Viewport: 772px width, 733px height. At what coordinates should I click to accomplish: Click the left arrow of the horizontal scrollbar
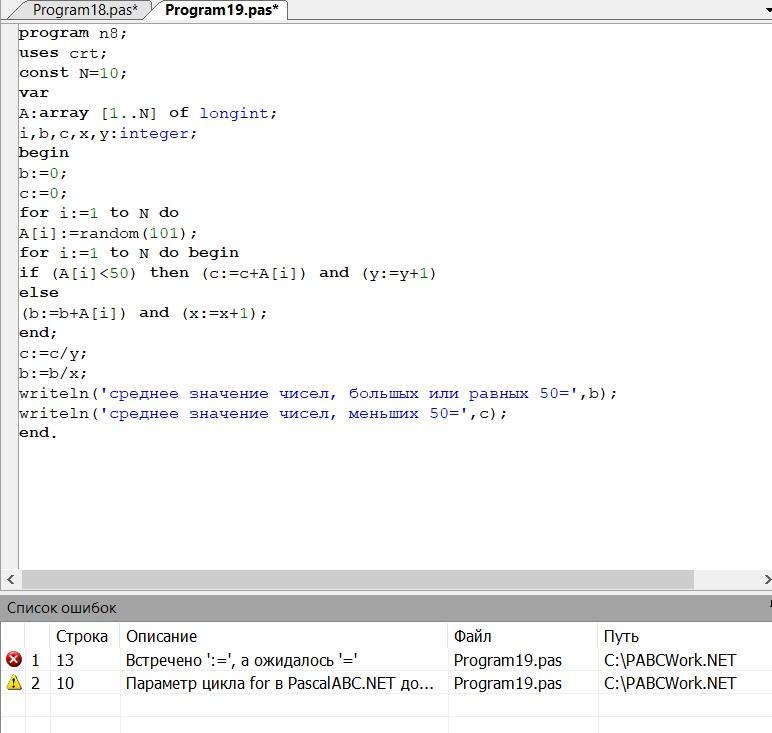[10, 579]
